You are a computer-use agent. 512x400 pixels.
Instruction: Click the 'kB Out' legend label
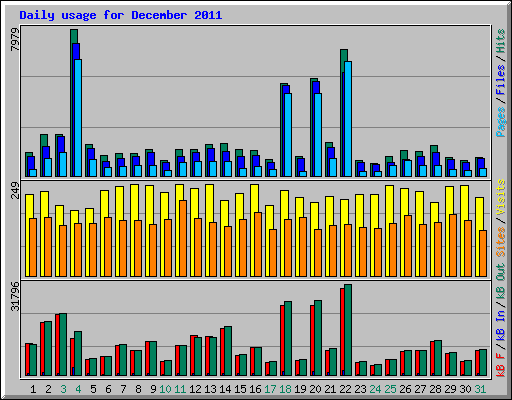click(501, 282)
